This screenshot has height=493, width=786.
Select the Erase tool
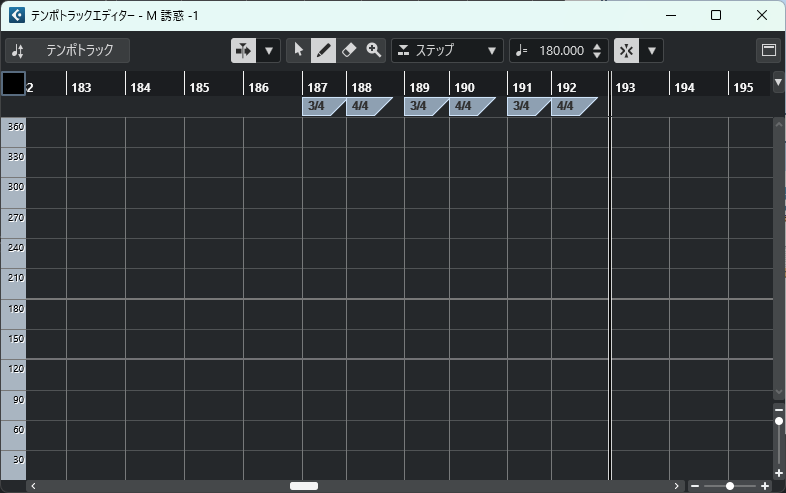tap(348, 50)
